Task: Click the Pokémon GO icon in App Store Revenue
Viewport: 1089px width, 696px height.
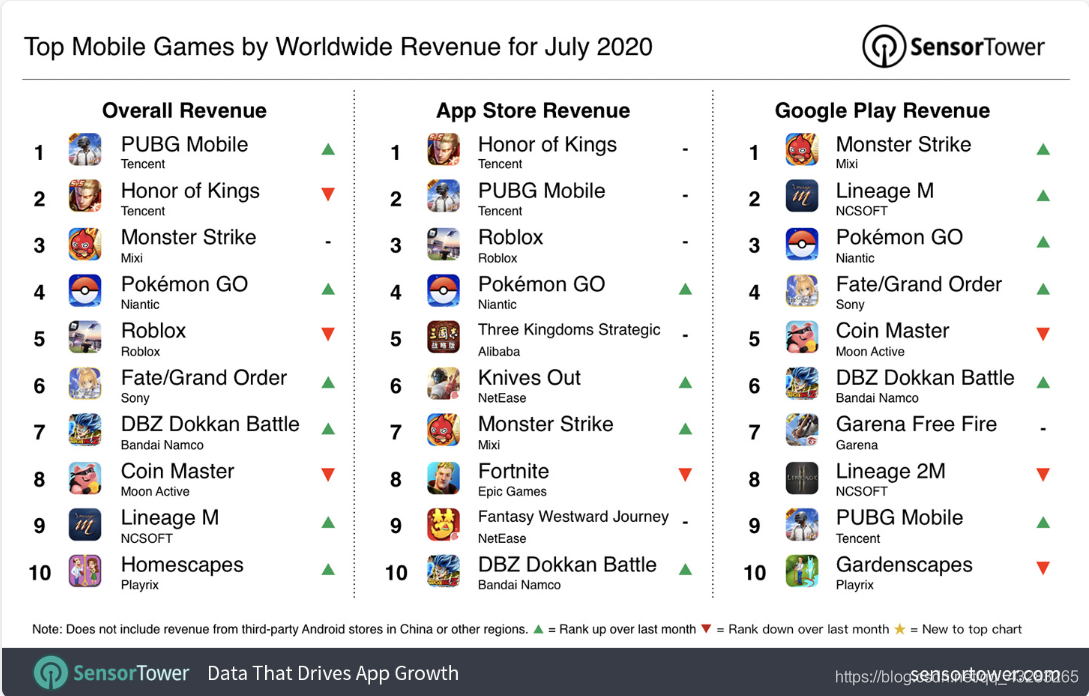Action: click(443, 290)
